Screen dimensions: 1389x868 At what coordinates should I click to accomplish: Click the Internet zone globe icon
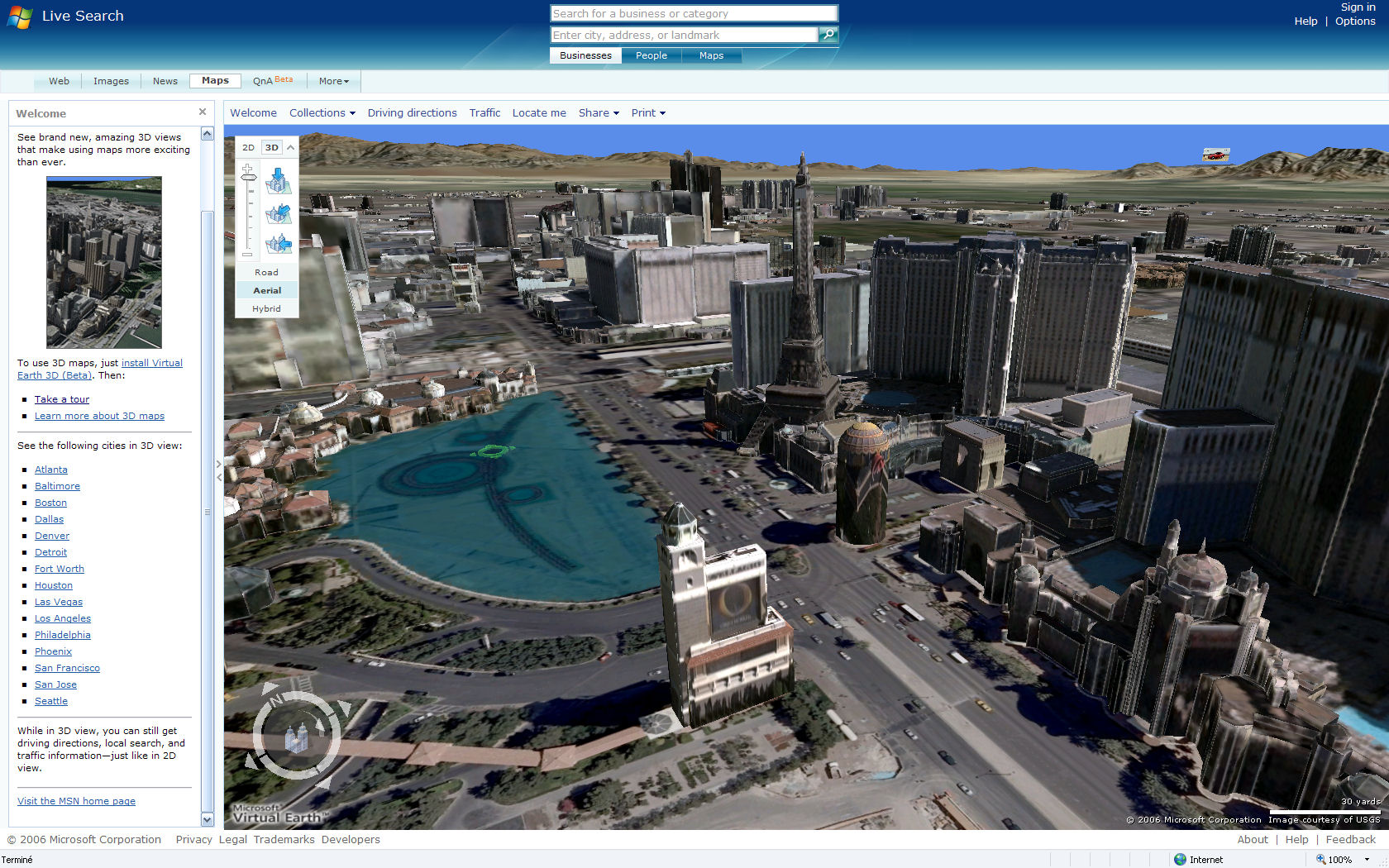1180,860
